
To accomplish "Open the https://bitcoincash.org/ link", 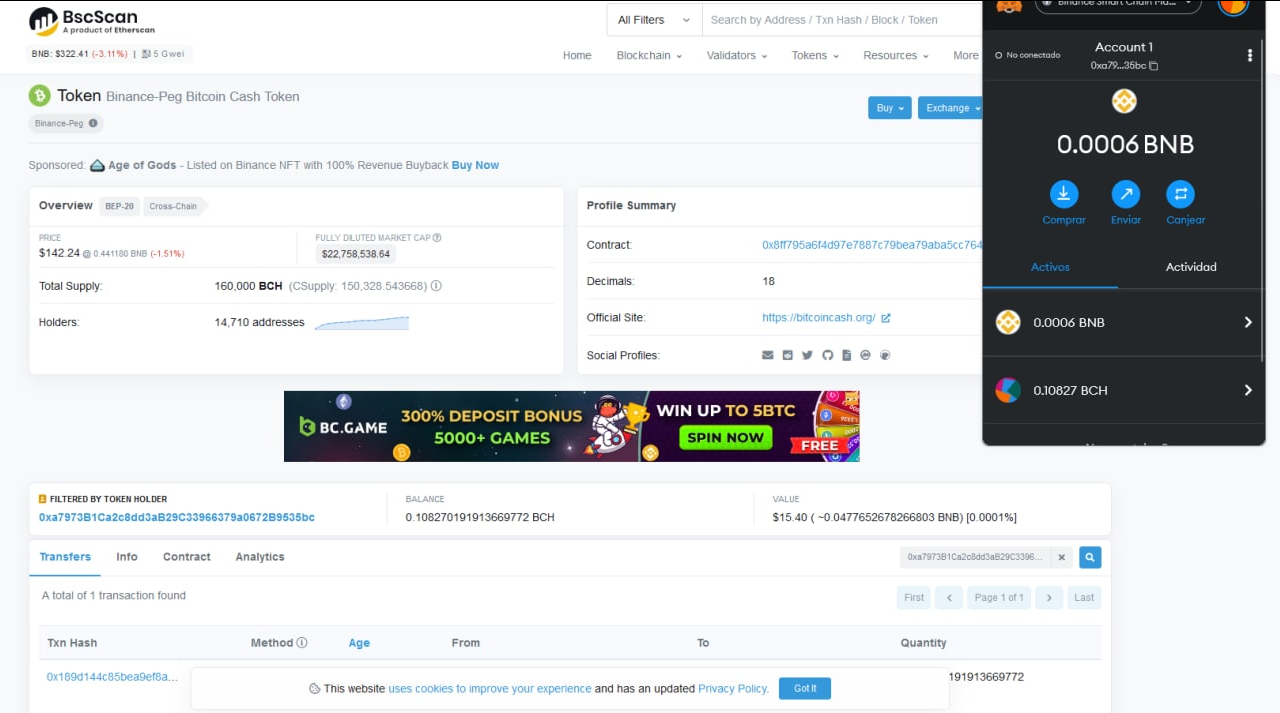I will point(819,318).
